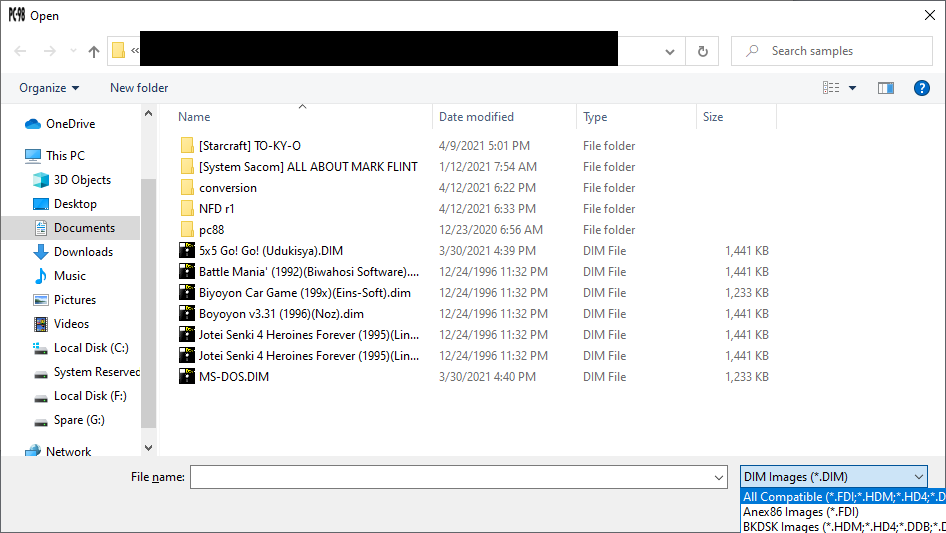Close the Open dialog

930,15
